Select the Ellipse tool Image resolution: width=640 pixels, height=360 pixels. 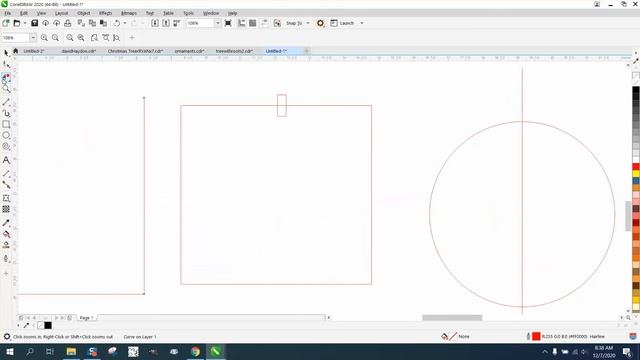(x=6, y=135)
